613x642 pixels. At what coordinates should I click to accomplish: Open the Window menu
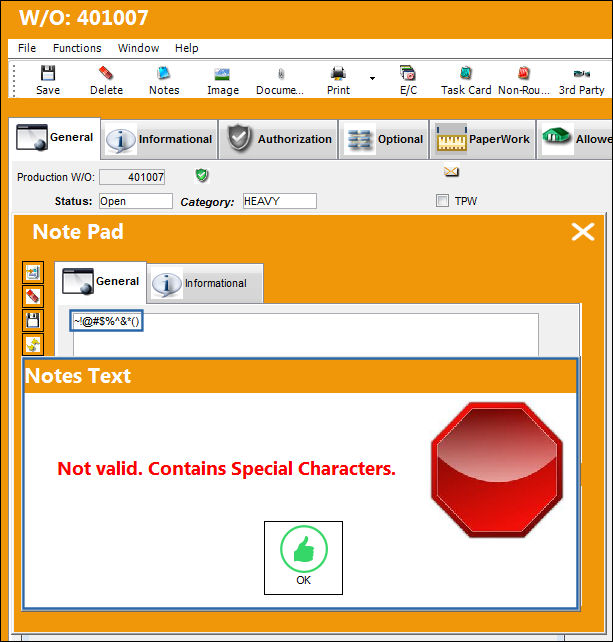coord(138,48)
